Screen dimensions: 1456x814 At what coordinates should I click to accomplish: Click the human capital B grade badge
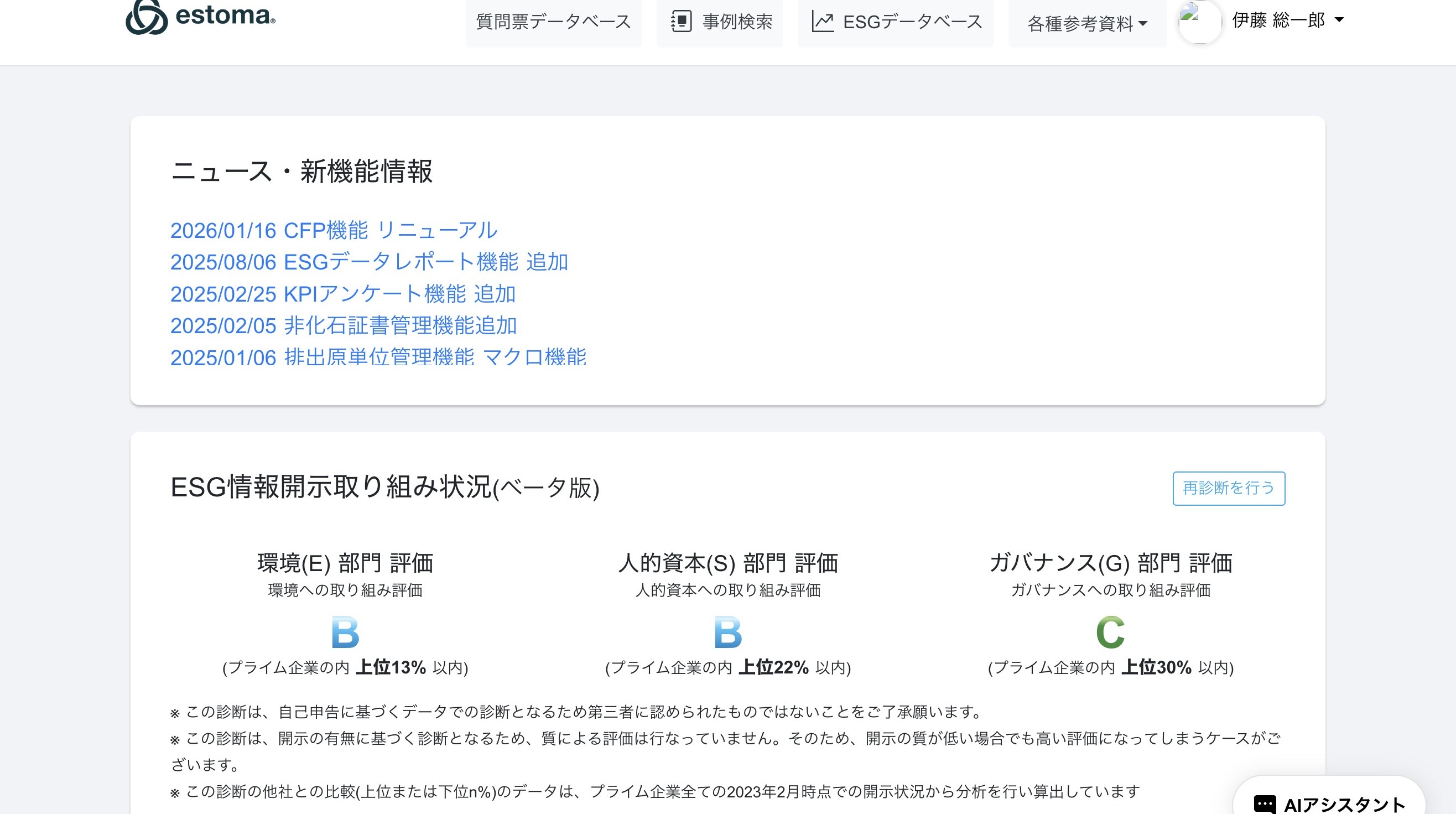[x=727, y=632]
